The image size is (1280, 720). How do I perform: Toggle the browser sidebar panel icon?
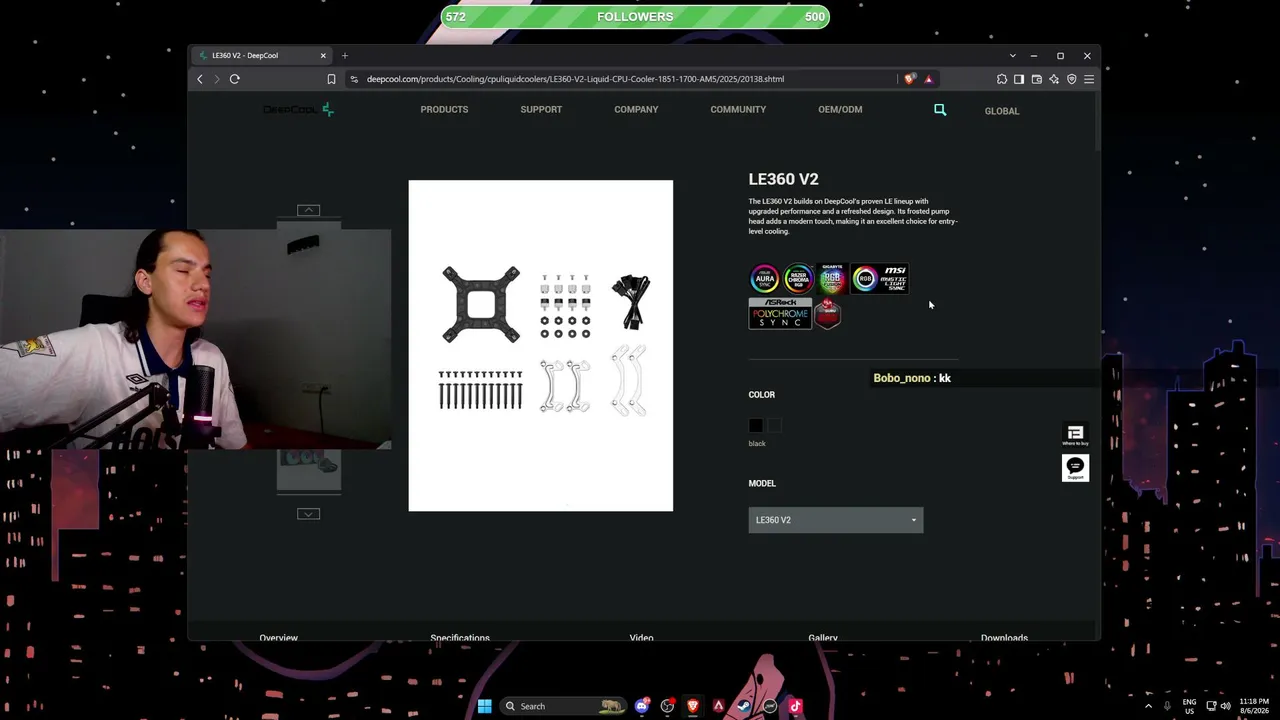pyautogui.click(x=1019, y=79)
